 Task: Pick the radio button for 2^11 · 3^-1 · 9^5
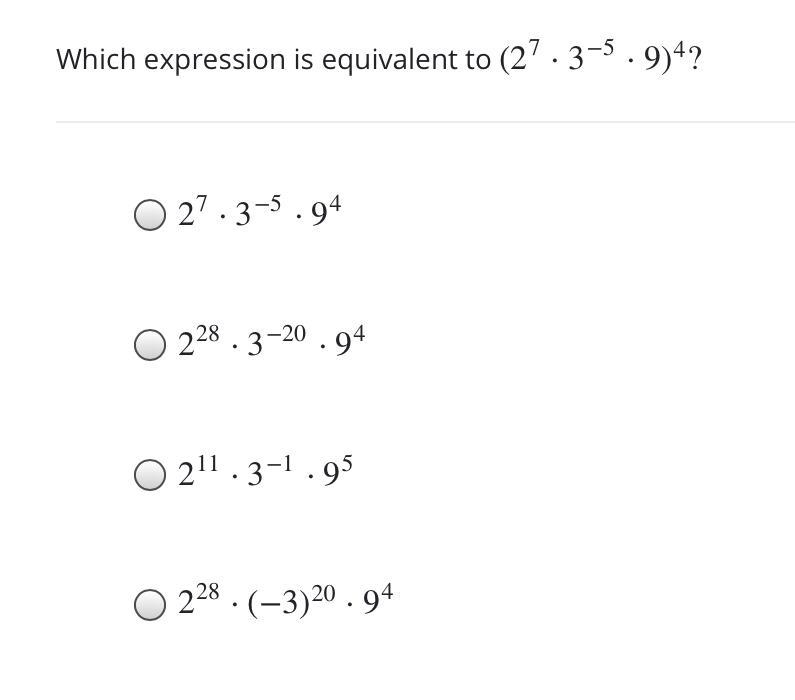[149, 475]
